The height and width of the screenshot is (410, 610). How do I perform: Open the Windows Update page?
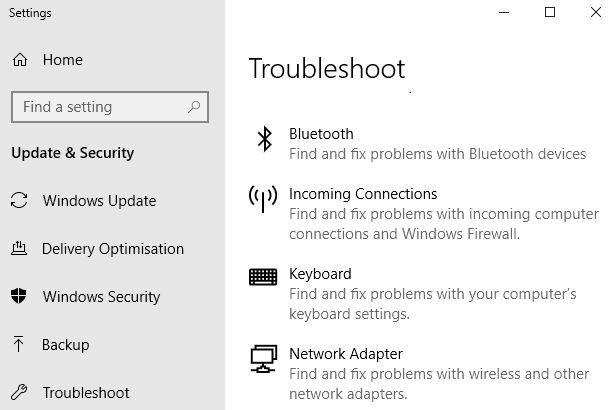click(99, 201)
